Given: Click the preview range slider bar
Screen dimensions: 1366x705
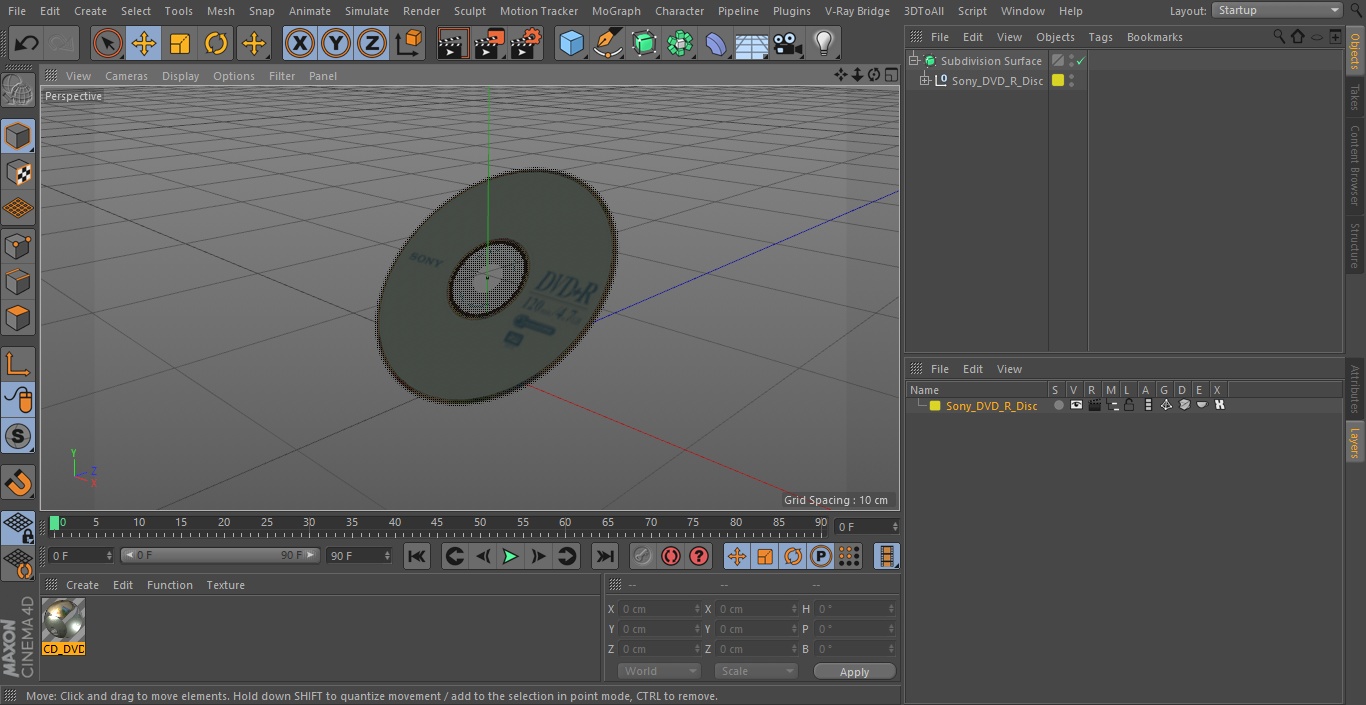Looking at the screenshot, I should pos(220,555).
